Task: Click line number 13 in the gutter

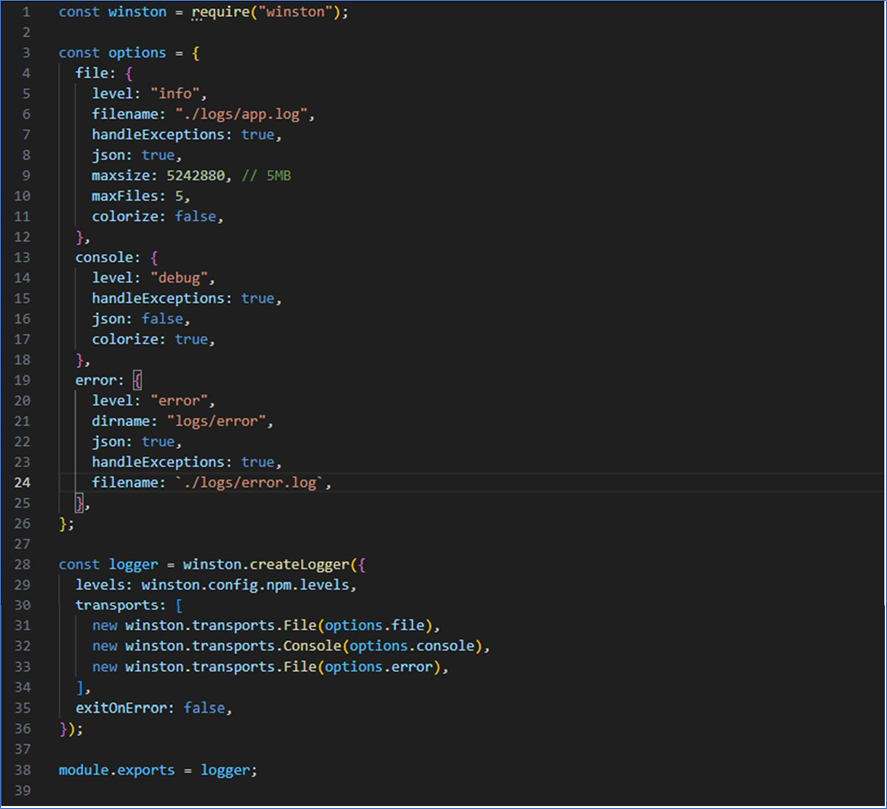Action: pos(22,258)
